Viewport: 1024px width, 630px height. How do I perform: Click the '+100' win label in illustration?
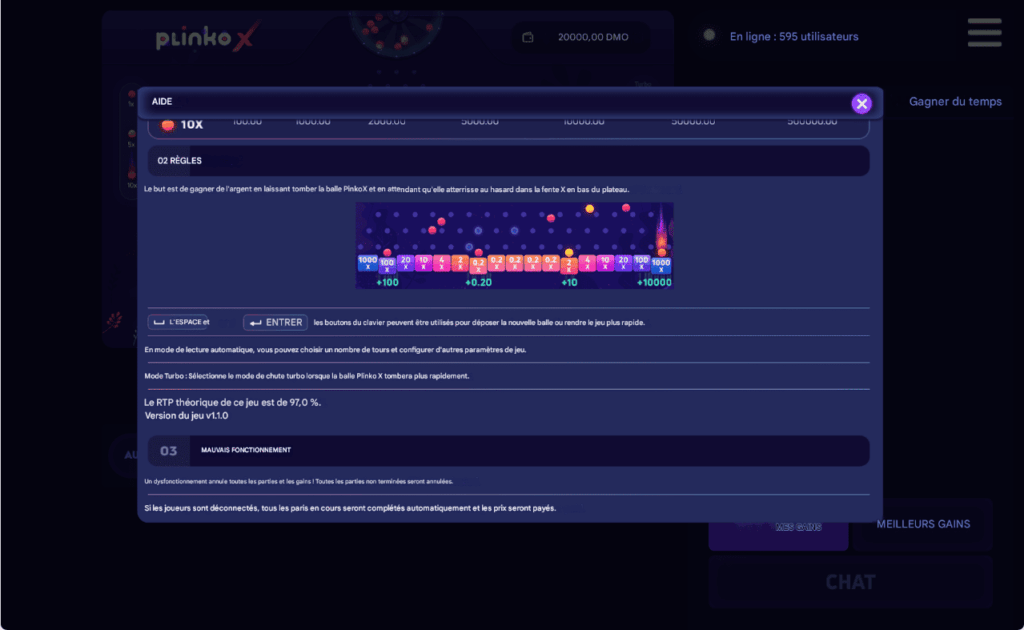[x=387, y=283]
